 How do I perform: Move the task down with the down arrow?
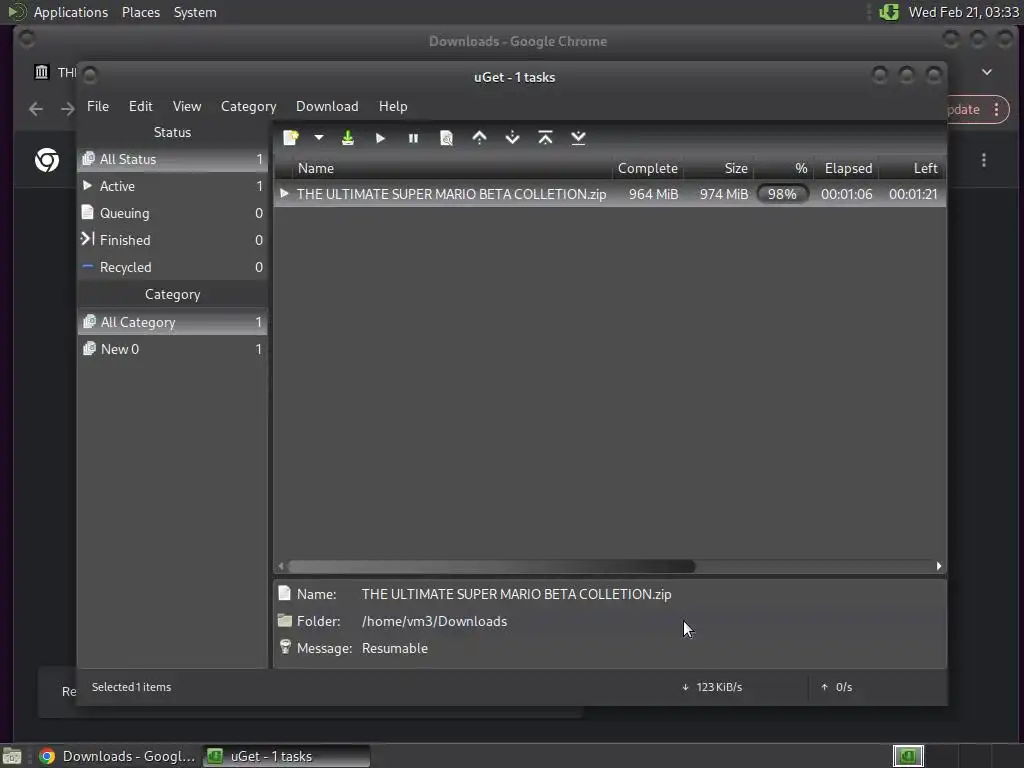[x=513, y=138]
